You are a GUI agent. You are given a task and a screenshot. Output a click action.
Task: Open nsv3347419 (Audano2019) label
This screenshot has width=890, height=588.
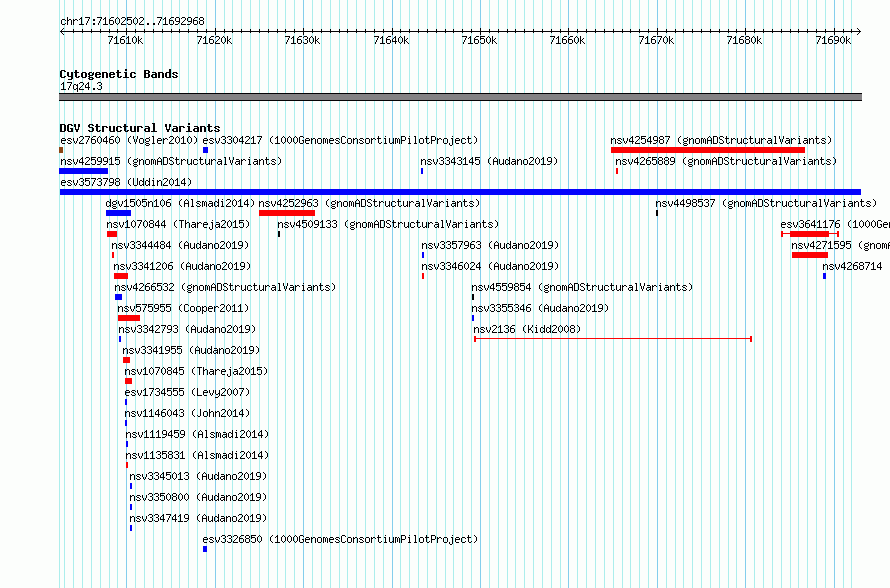(198, 518)
